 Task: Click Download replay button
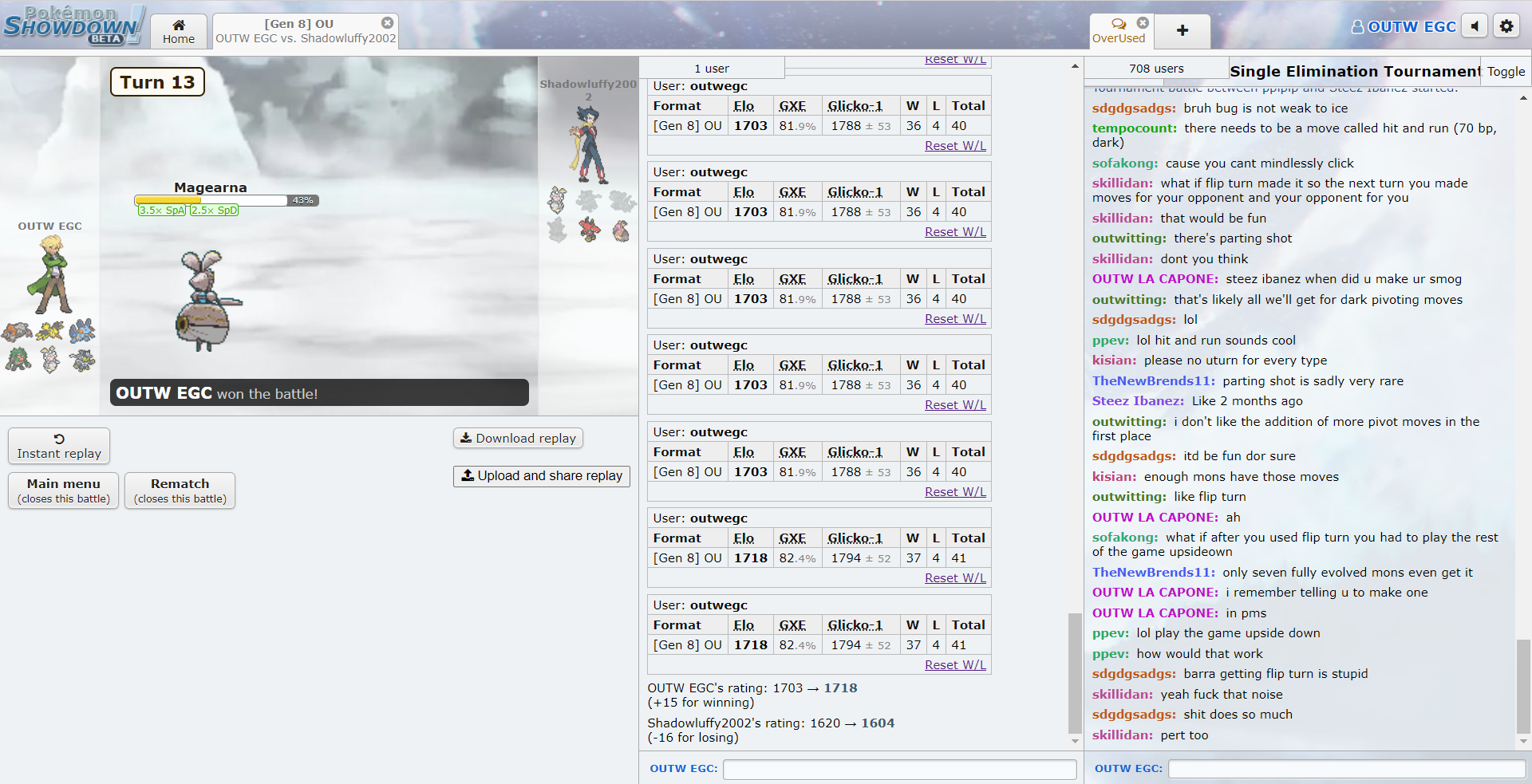click(x=519, y=438)
